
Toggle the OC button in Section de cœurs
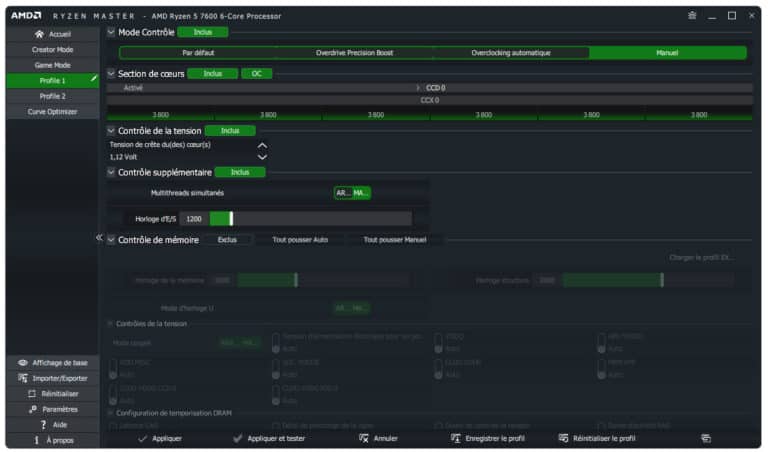pos(257,74)
